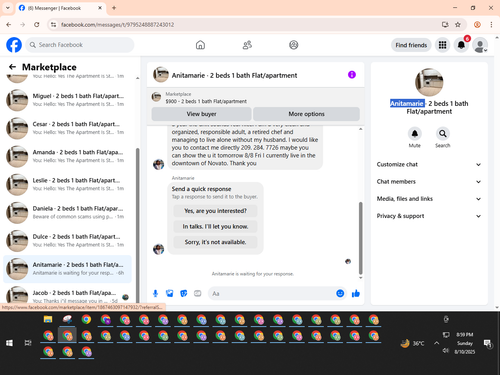This screenshot has width=500, height=375.
Task: Select the Messenger | Facebook tab
Action: click(60, 8)
